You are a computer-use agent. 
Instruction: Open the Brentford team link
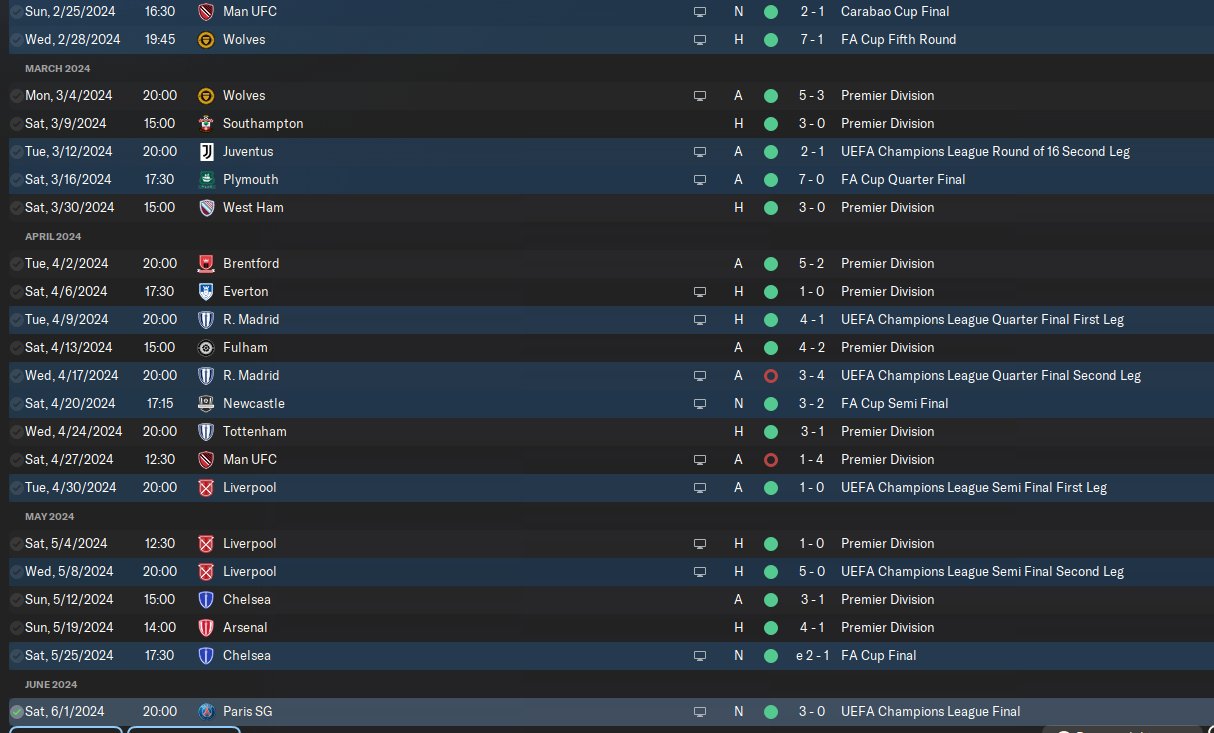click(x=251, y=264)
